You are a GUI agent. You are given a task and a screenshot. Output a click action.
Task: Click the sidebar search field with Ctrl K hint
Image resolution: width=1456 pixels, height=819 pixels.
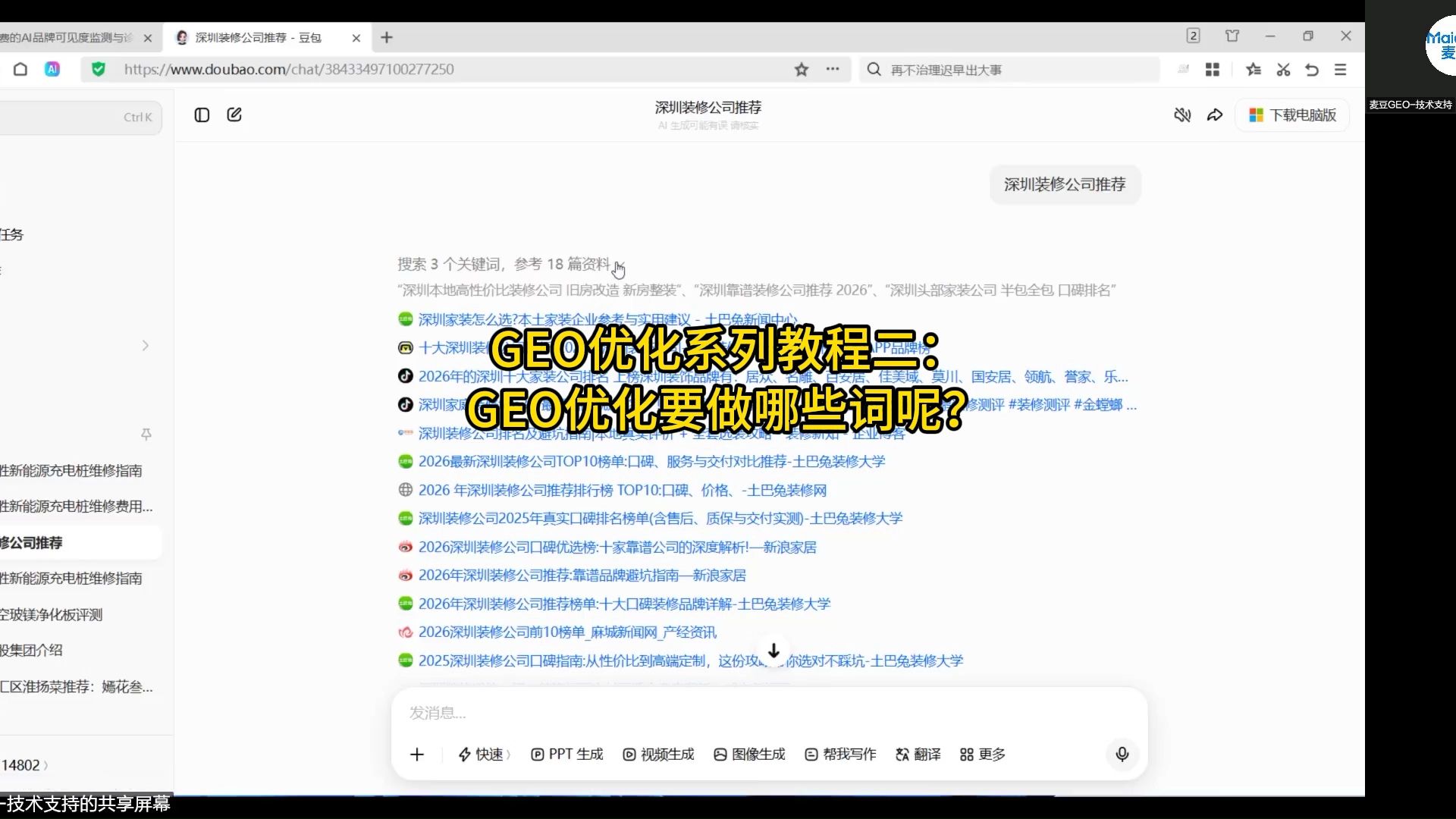(80, 118)
